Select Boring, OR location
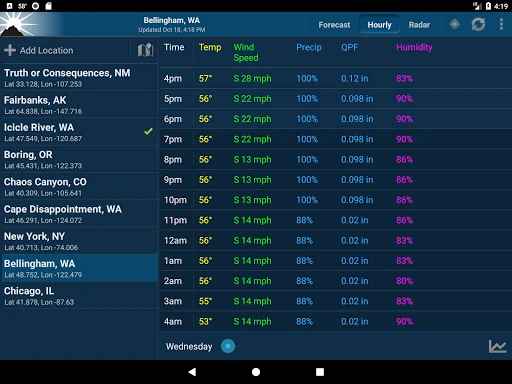Screen dimensions: 512x384 (x=79, y=159)
